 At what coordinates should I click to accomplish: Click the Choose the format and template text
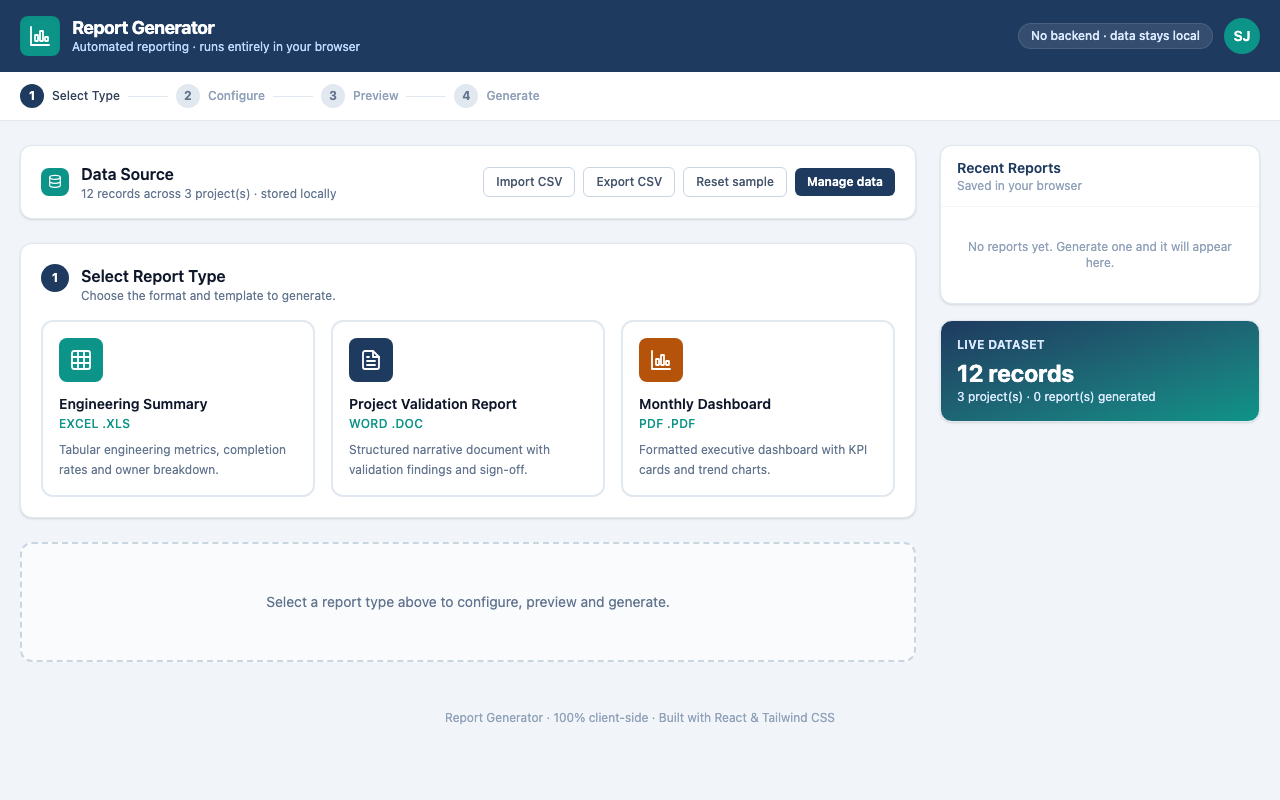click(x=208, y=296)
